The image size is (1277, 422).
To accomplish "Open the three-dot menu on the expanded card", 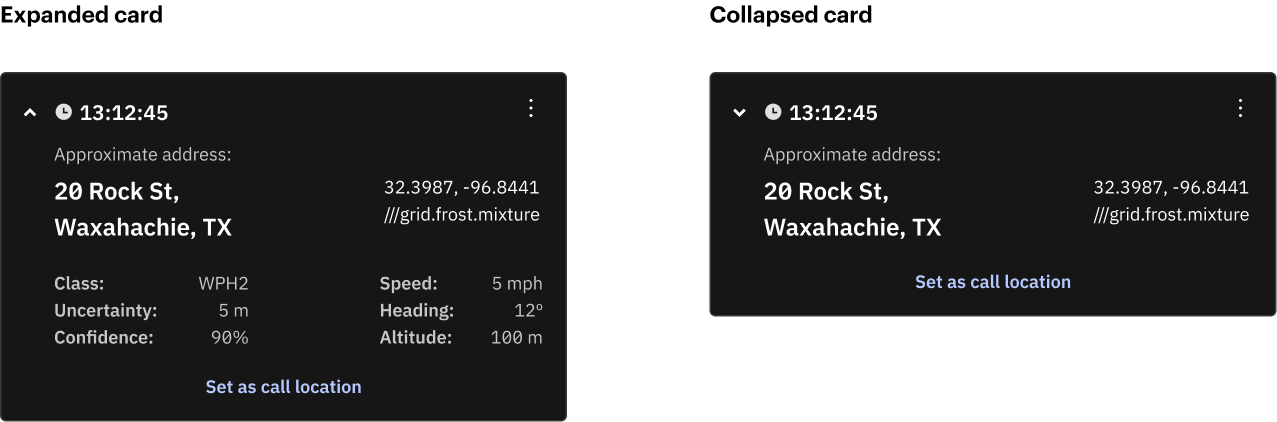I will [531, 108].
